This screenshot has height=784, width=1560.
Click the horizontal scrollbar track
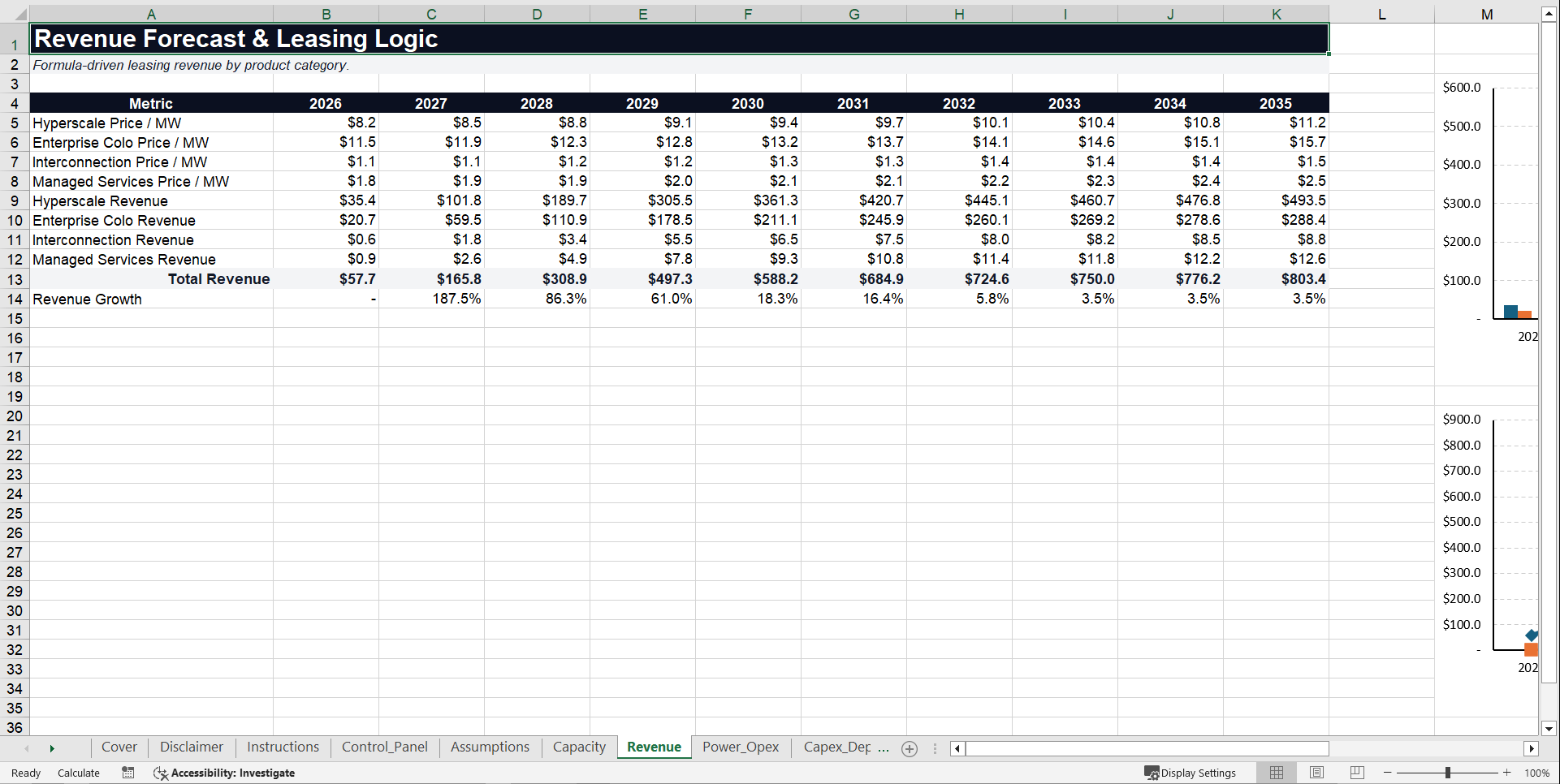point(1242,748)
